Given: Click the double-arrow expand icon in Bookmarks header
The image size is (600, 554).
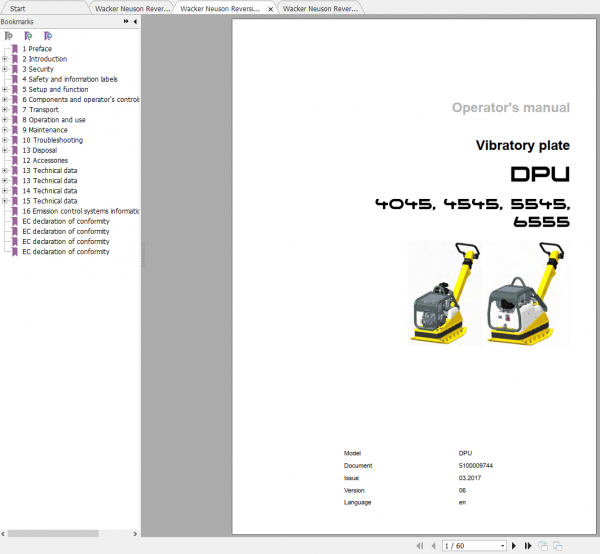Looking at the screenshot, I should tap(126, 22).
